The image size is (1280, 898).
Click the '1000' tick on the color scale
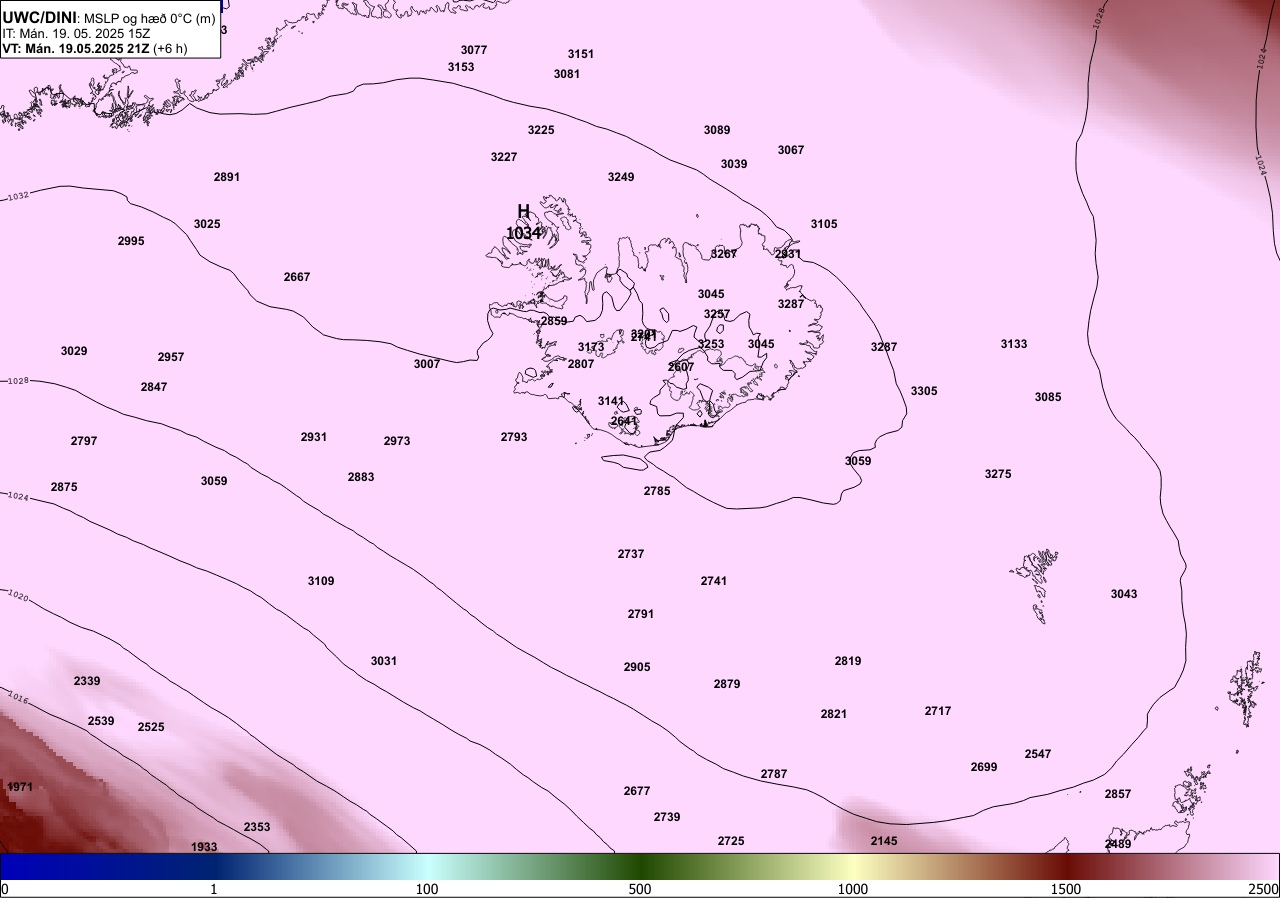pyautogui.click(x=853, y=889)
